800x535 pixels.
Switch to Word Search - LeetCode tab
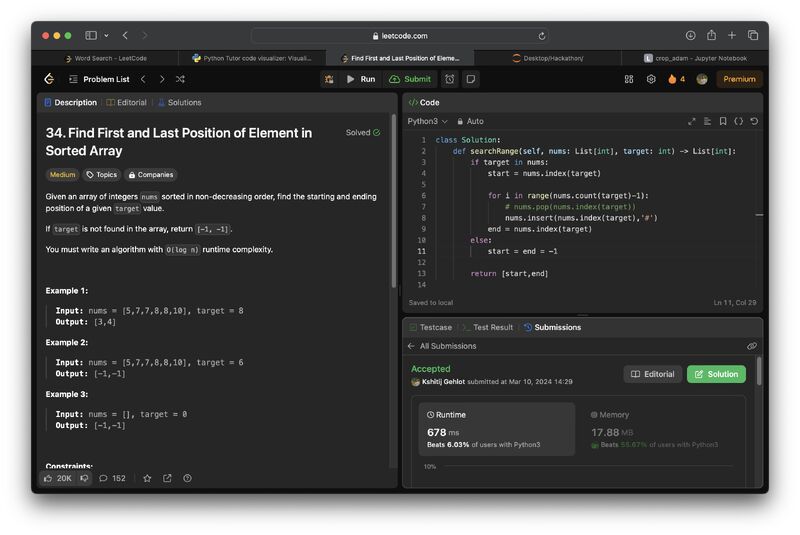point(106,58)
